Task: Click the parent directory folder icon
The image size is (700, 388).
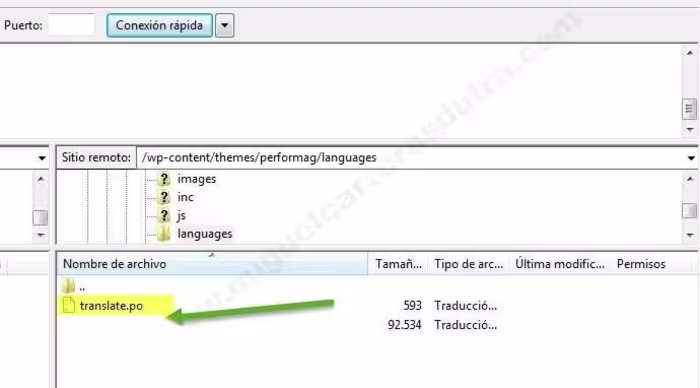Action: (x=69, y=285)
